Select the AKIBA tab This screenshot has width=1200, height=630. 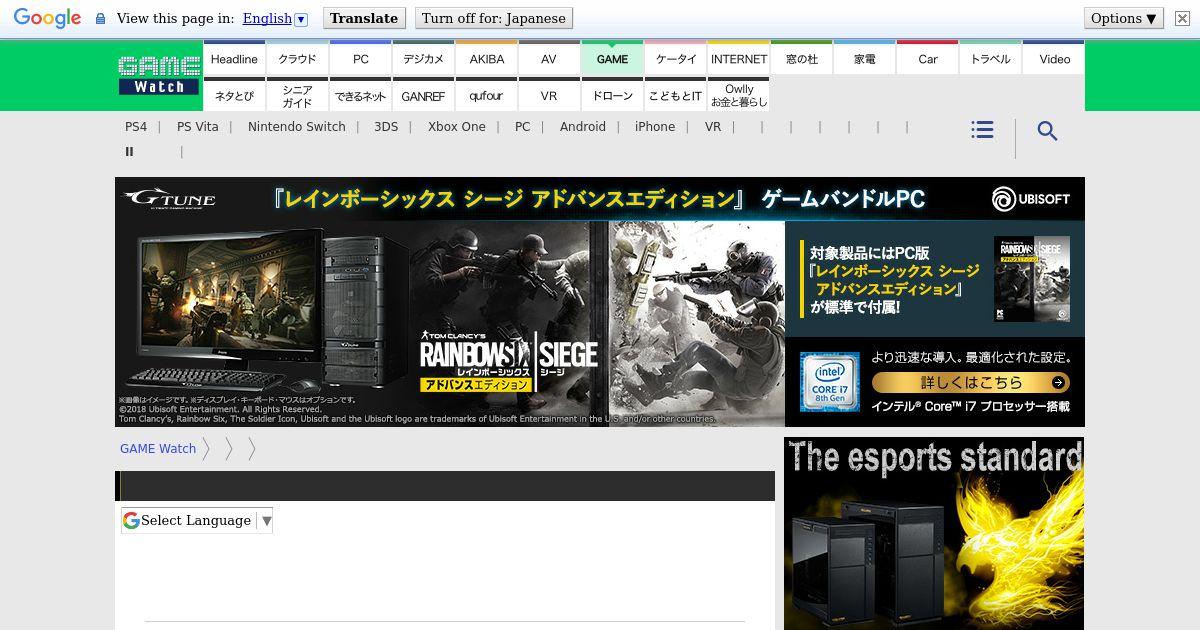(x=487, y=59)
